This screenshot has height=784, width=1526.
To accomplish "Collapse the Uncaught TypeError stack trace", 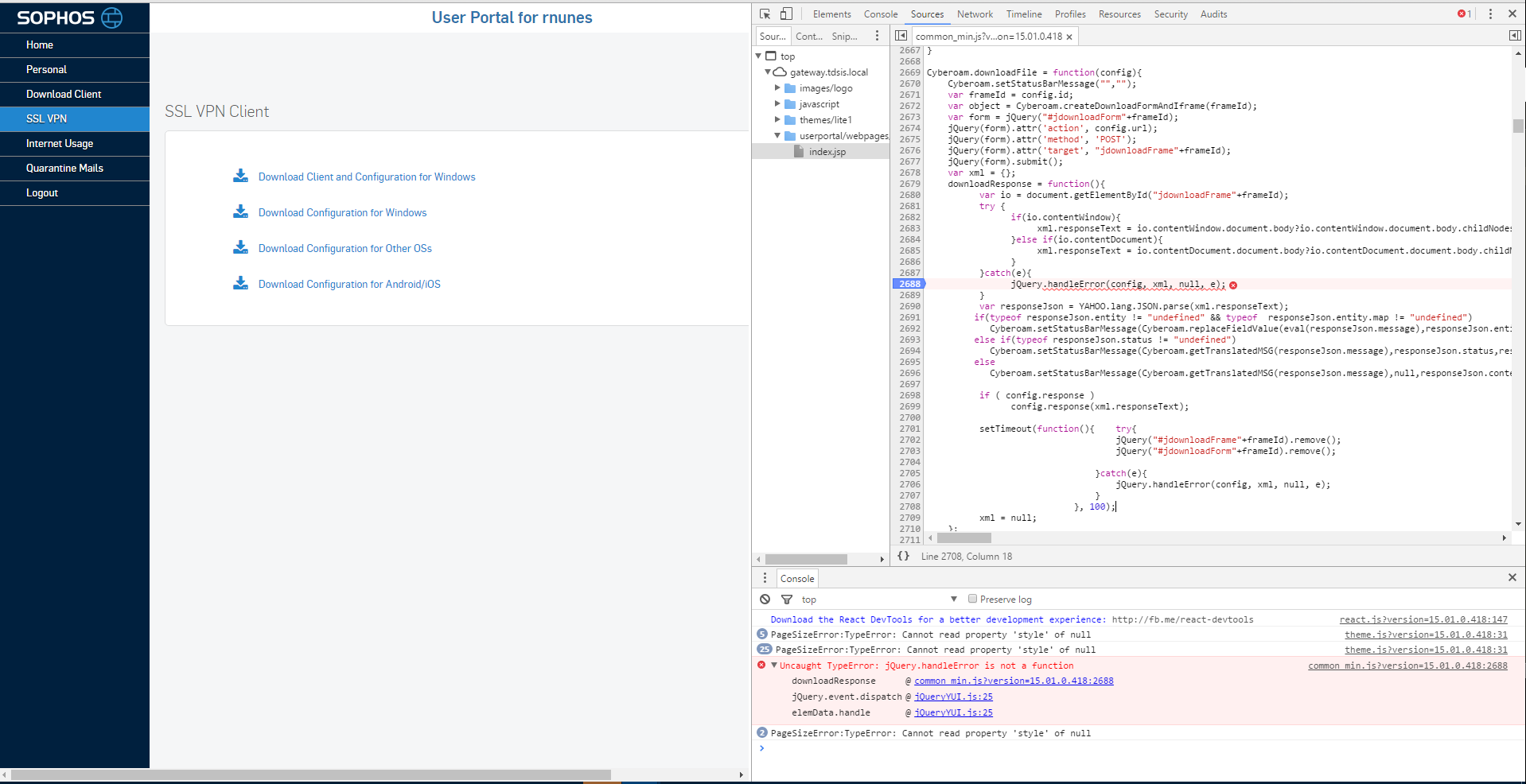I will coord(773,666).
